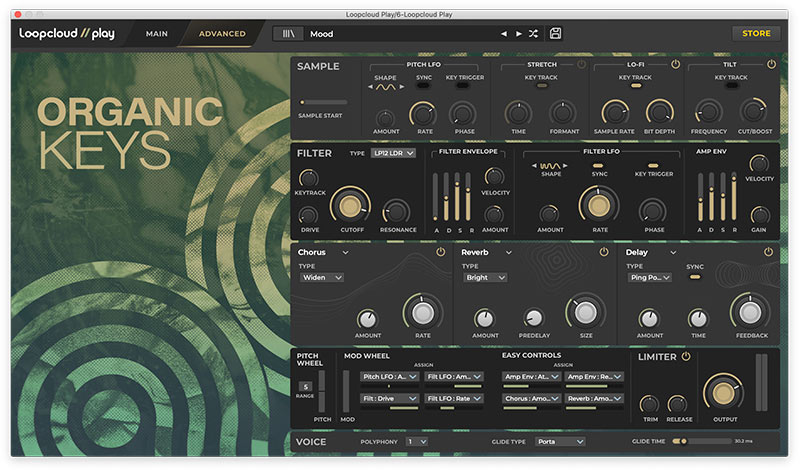Open Pitch LFO : A... mod assign dropdown

click(389, 377)
